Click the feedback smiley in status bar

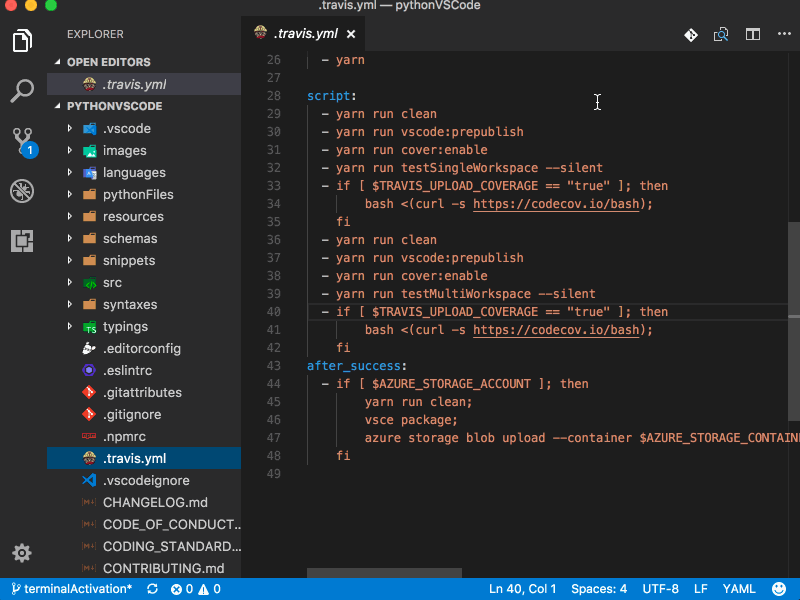(779, 589)
